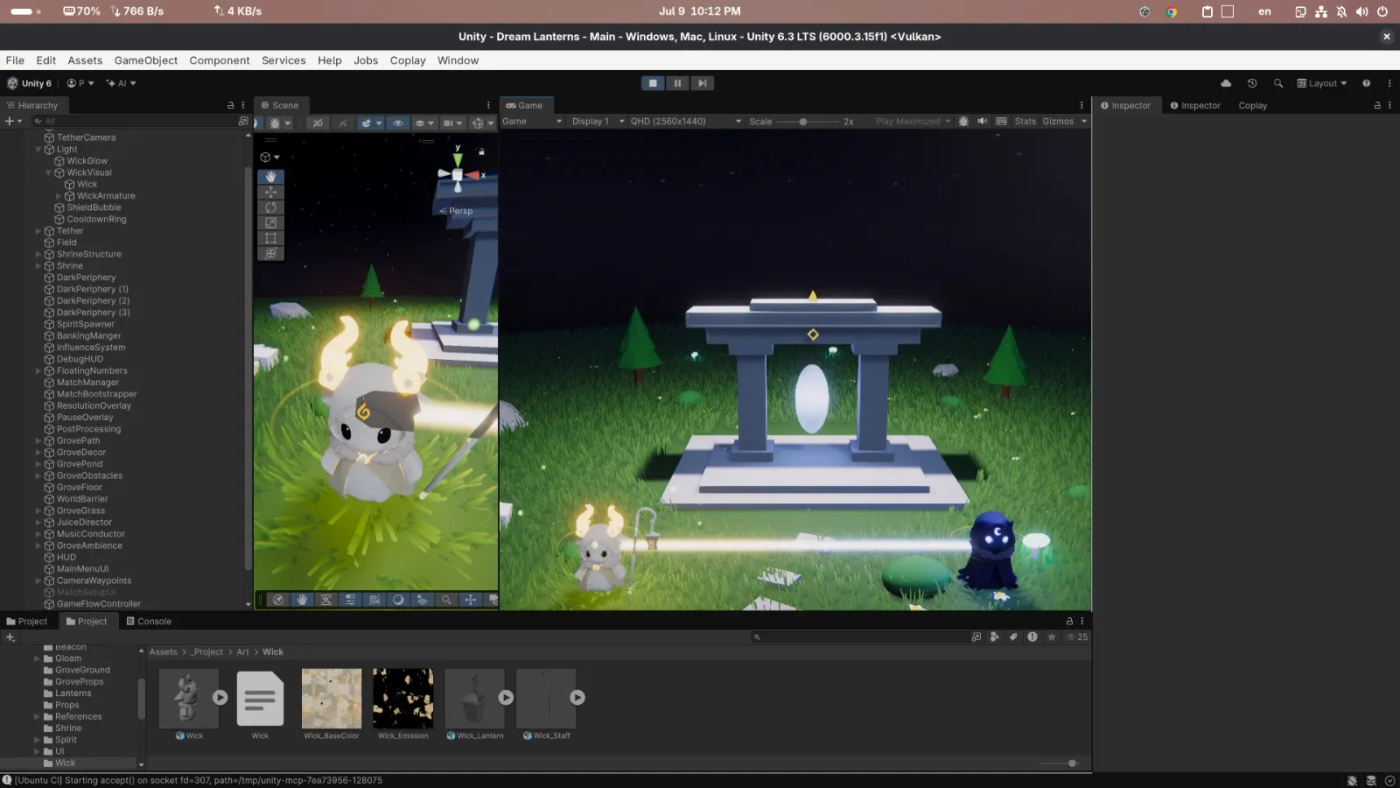Screen dimensions: 1400x788
Task: Expand the Wick_Lantern asset arrow
Action: (x=506, y=698)
